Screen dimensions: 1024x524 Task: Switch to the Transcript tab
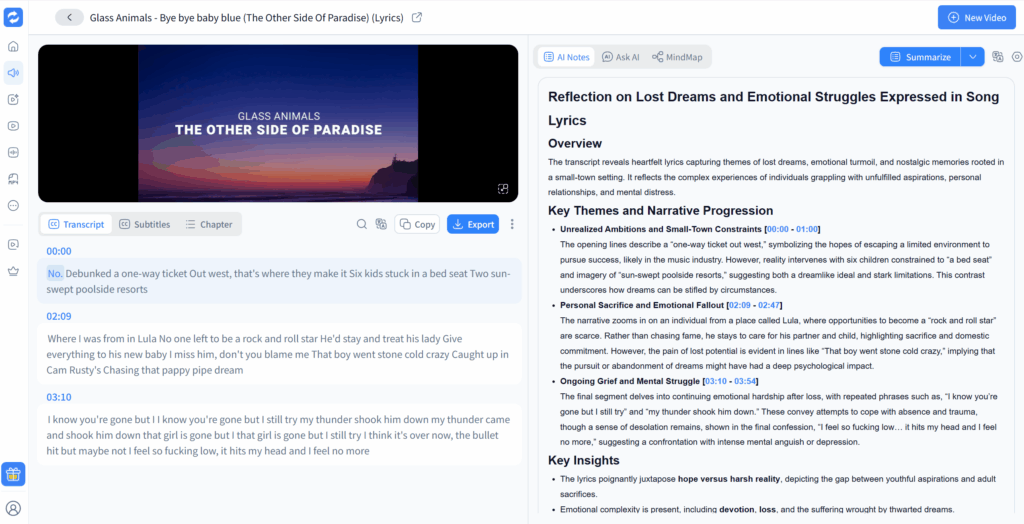click(76, 224)
